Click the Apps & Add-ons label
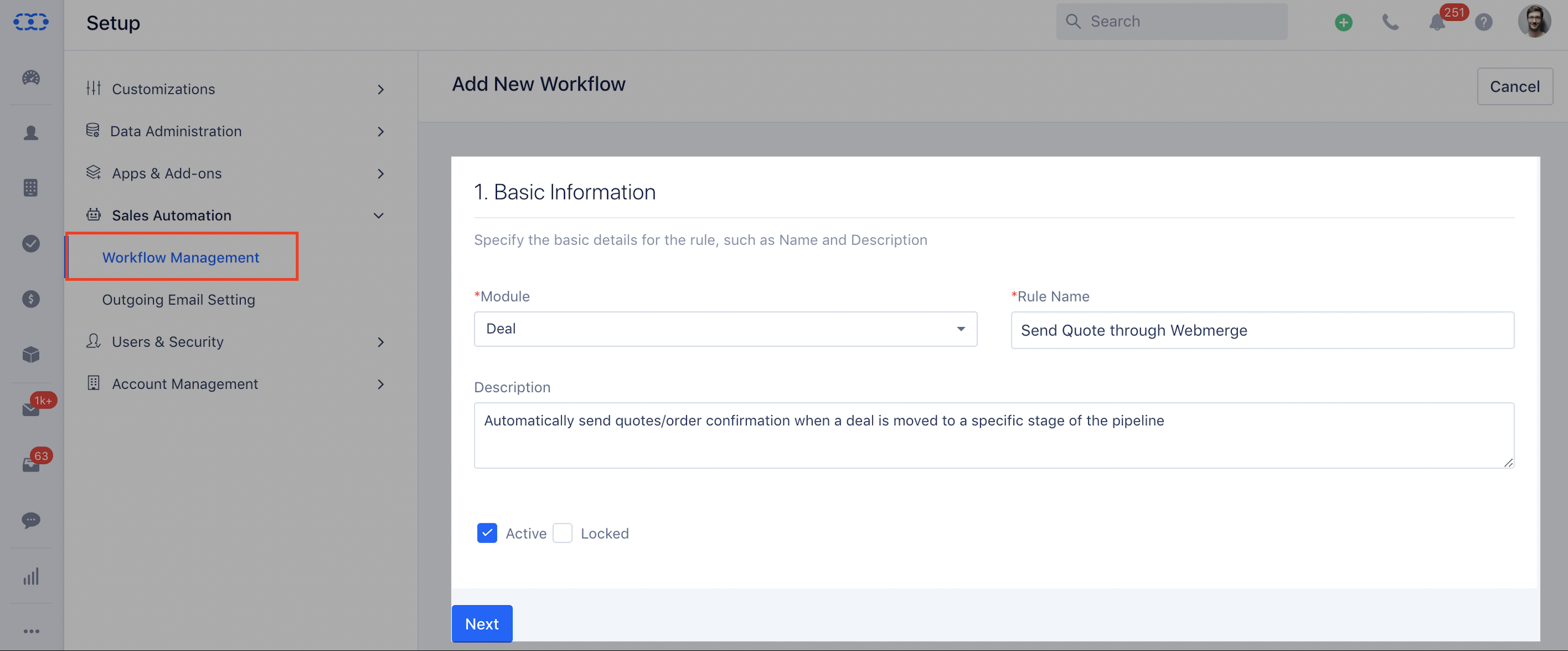Viewport: 1568px width, 651px height. pos(167,173)
